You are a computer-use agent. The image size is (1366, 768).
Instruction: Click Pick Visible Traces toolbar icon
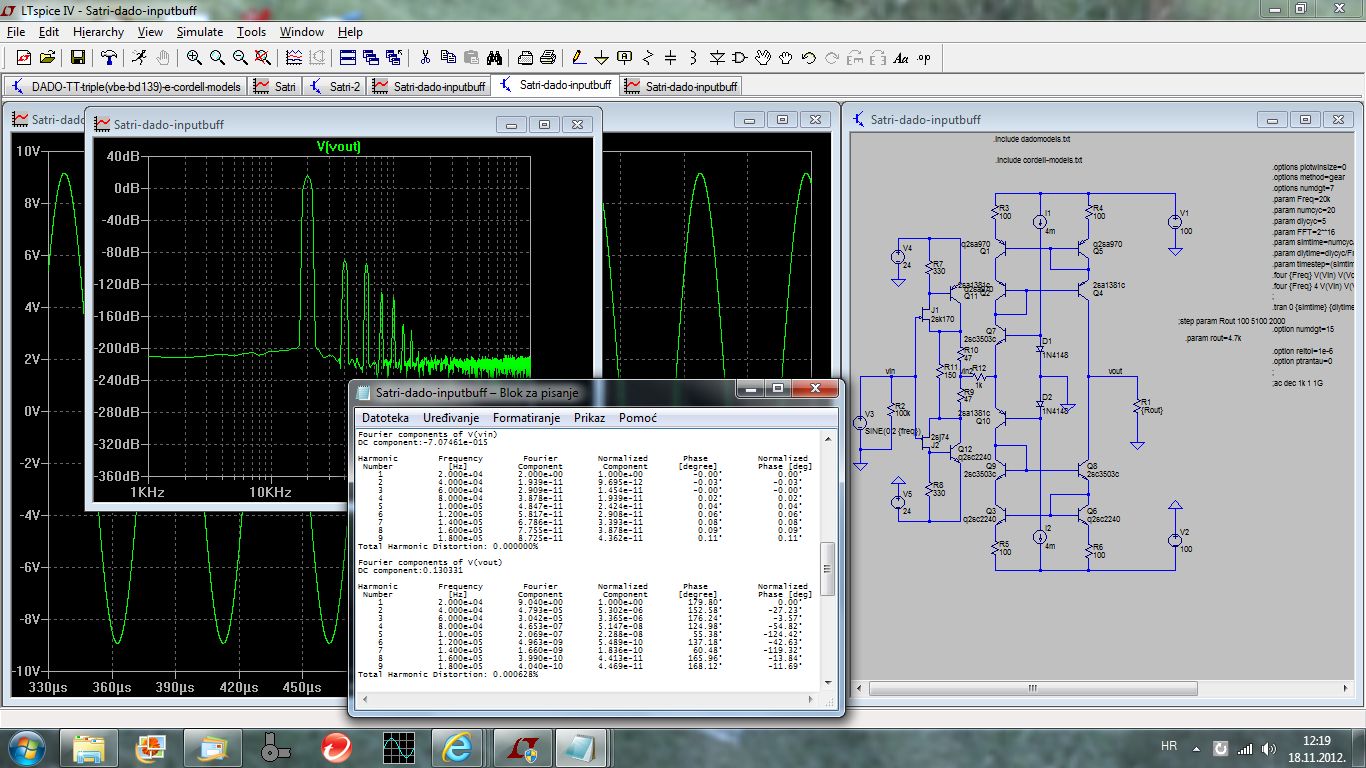coord(294,57)
